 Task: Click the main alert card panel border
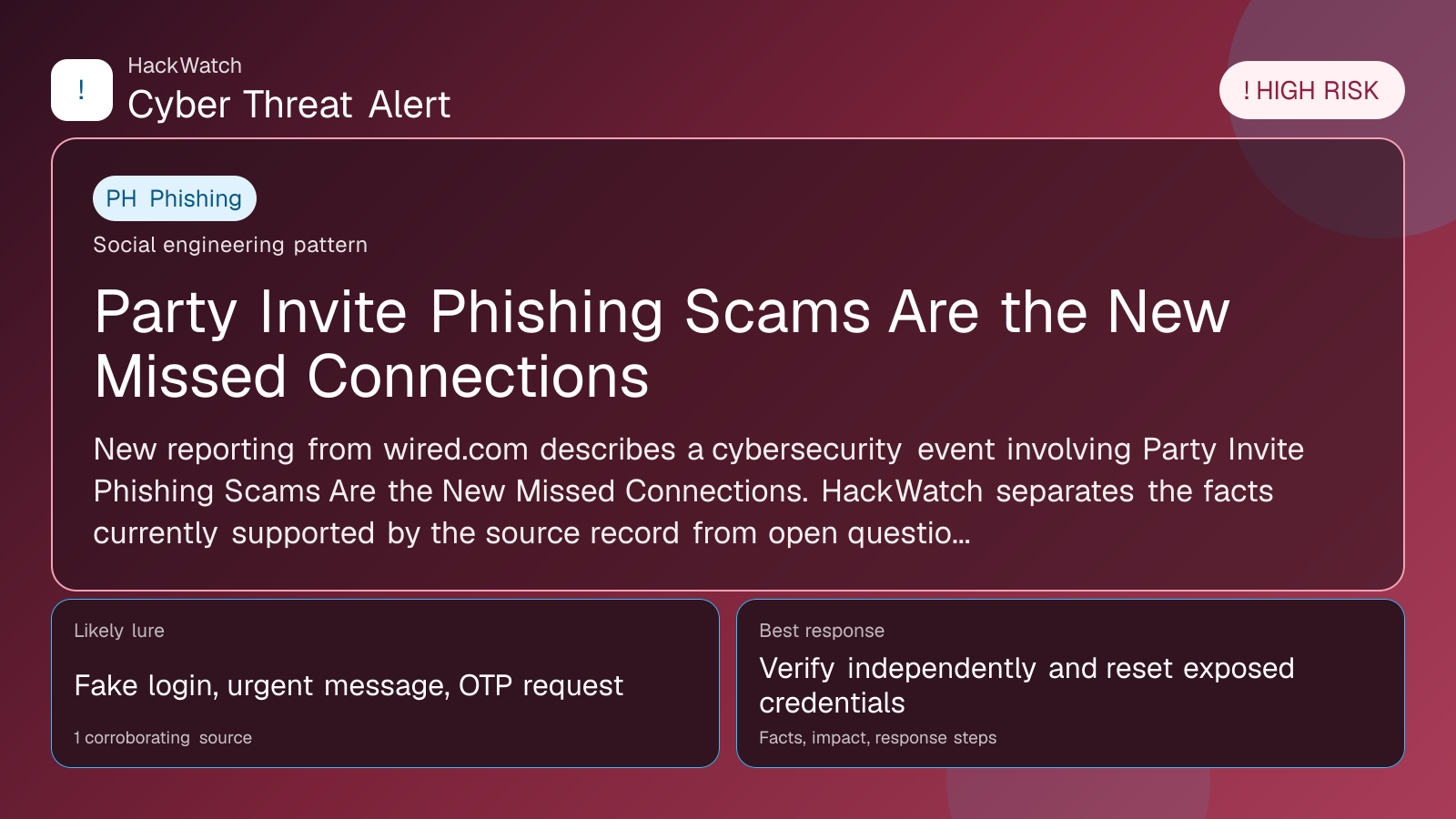[x=728, y=139]
